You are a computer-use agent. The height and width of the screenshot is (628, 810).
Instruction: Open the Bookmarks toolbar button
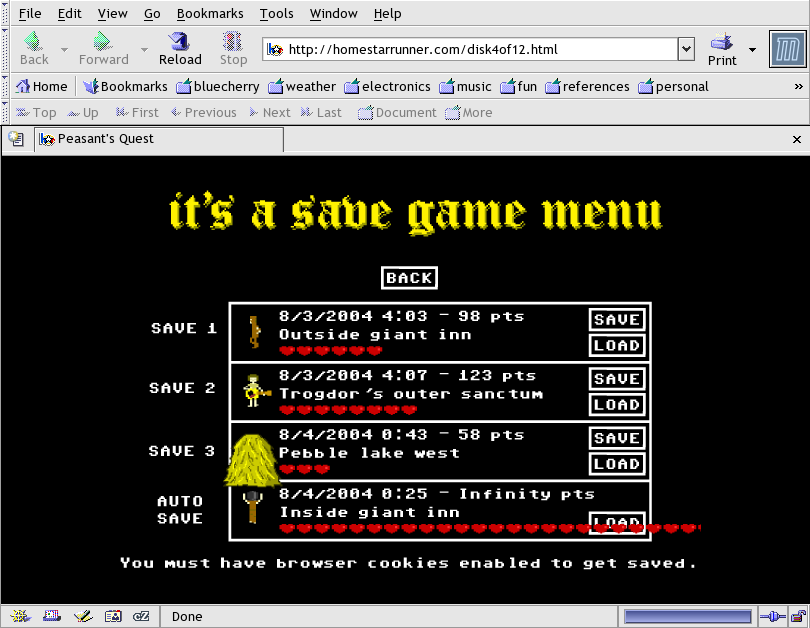click(x=126, y=86)
